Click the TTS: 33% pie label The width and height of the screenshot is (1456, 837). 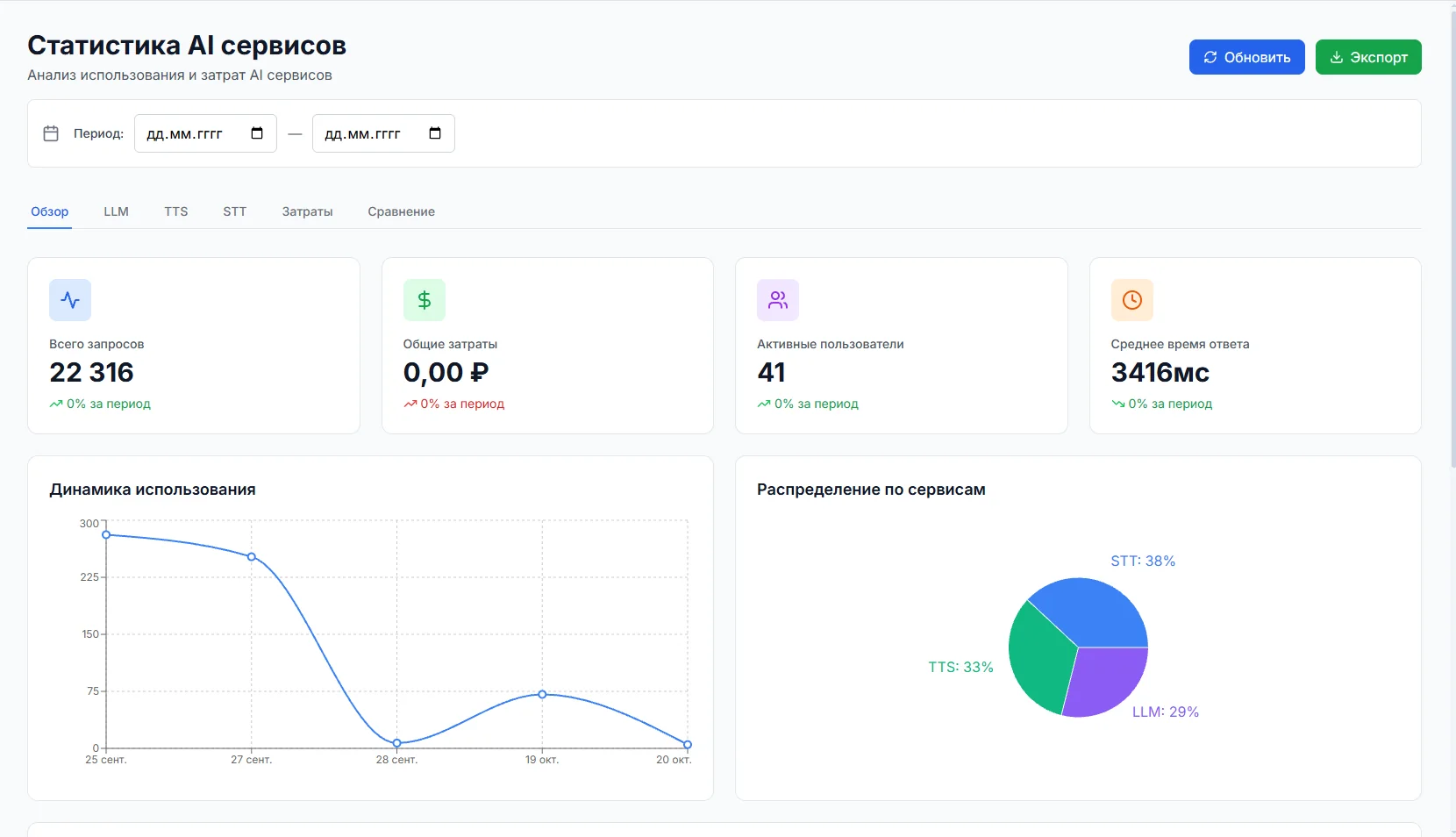point(961,667)
